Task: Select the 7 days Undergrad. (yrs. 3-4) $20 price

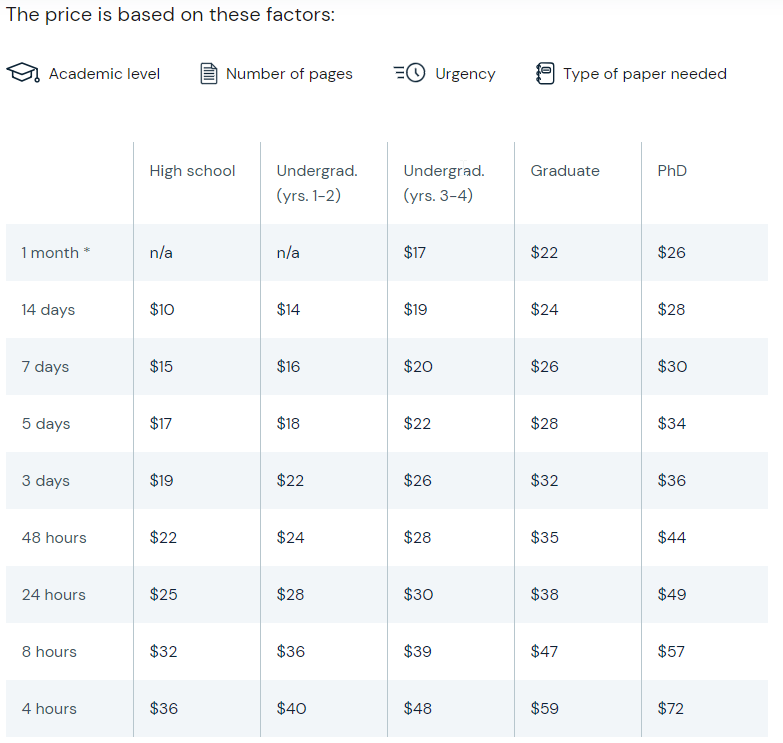Action: pyautogui.click(x=418, y=367)
